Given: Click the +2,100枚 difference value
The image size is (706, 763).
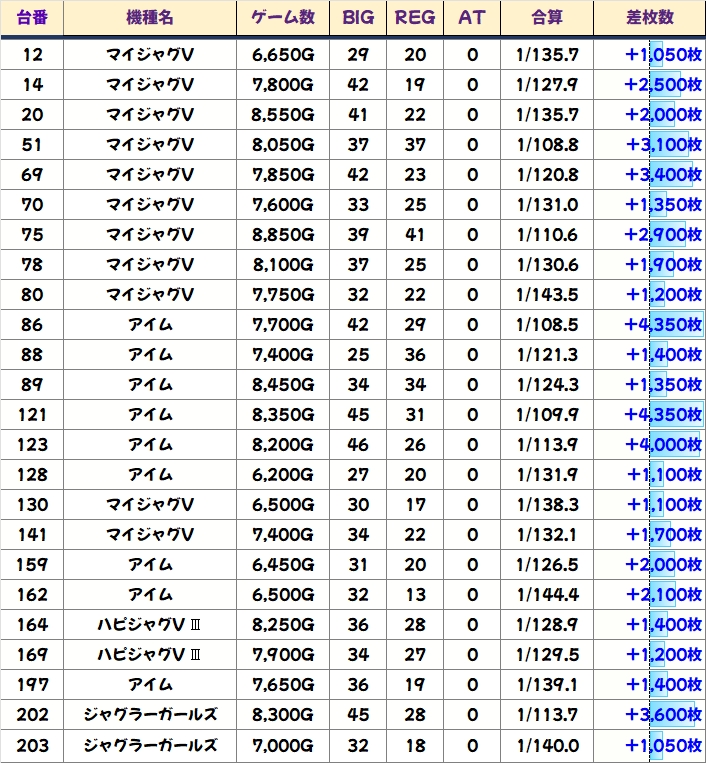Looking at the screenshot, I should point(664,595).
